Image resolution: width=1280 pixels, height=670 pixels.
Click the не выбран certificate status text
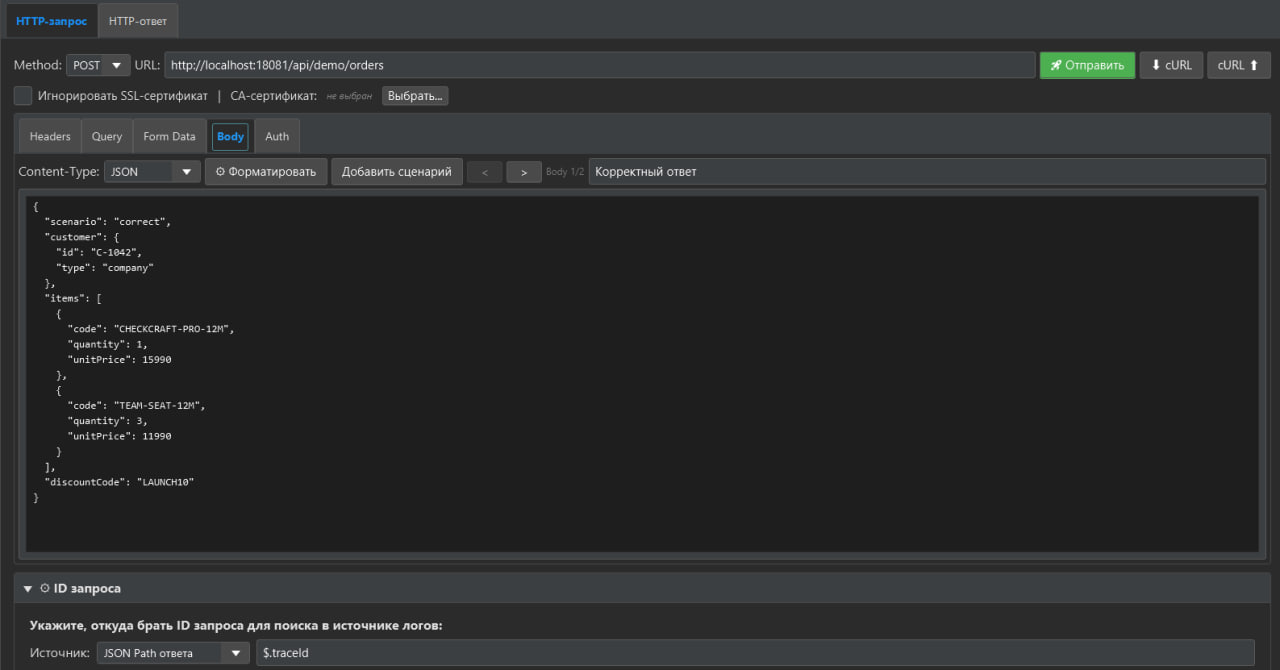pyautogui.click(x=349, y=96)
